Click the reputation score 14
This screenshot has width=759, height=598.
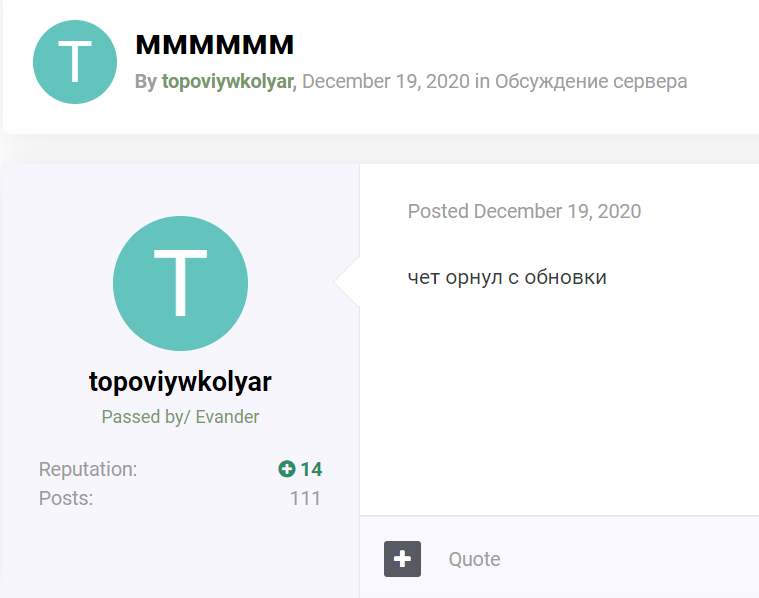(x=311, y=469)
